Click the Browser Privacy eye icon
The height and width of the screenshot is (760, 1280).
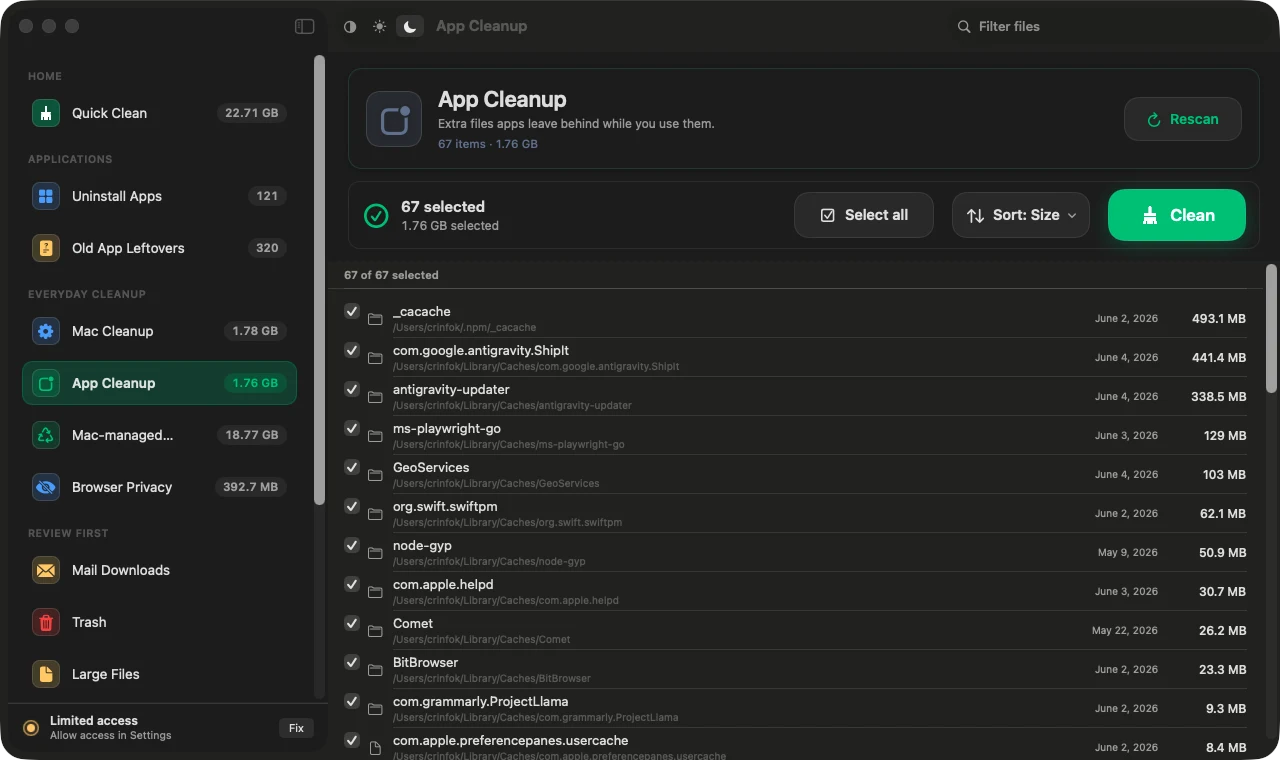click(46, 487)
